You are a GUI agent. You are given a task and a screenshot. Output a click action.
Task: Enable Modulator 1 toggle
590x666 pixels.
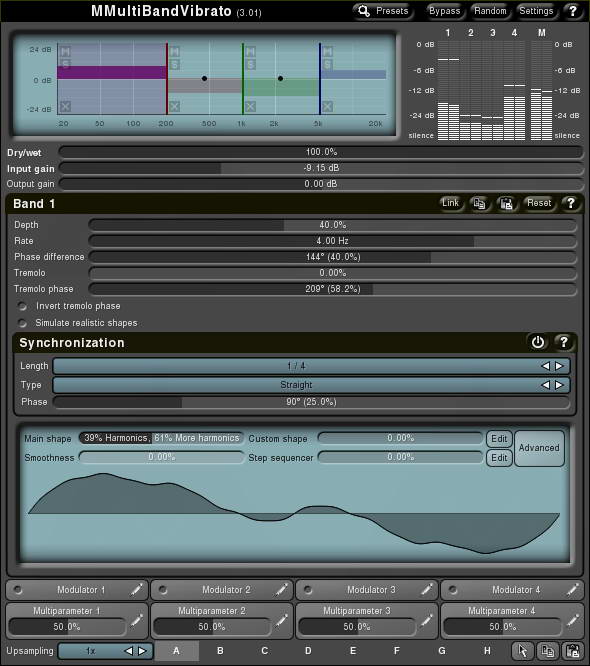18,590
